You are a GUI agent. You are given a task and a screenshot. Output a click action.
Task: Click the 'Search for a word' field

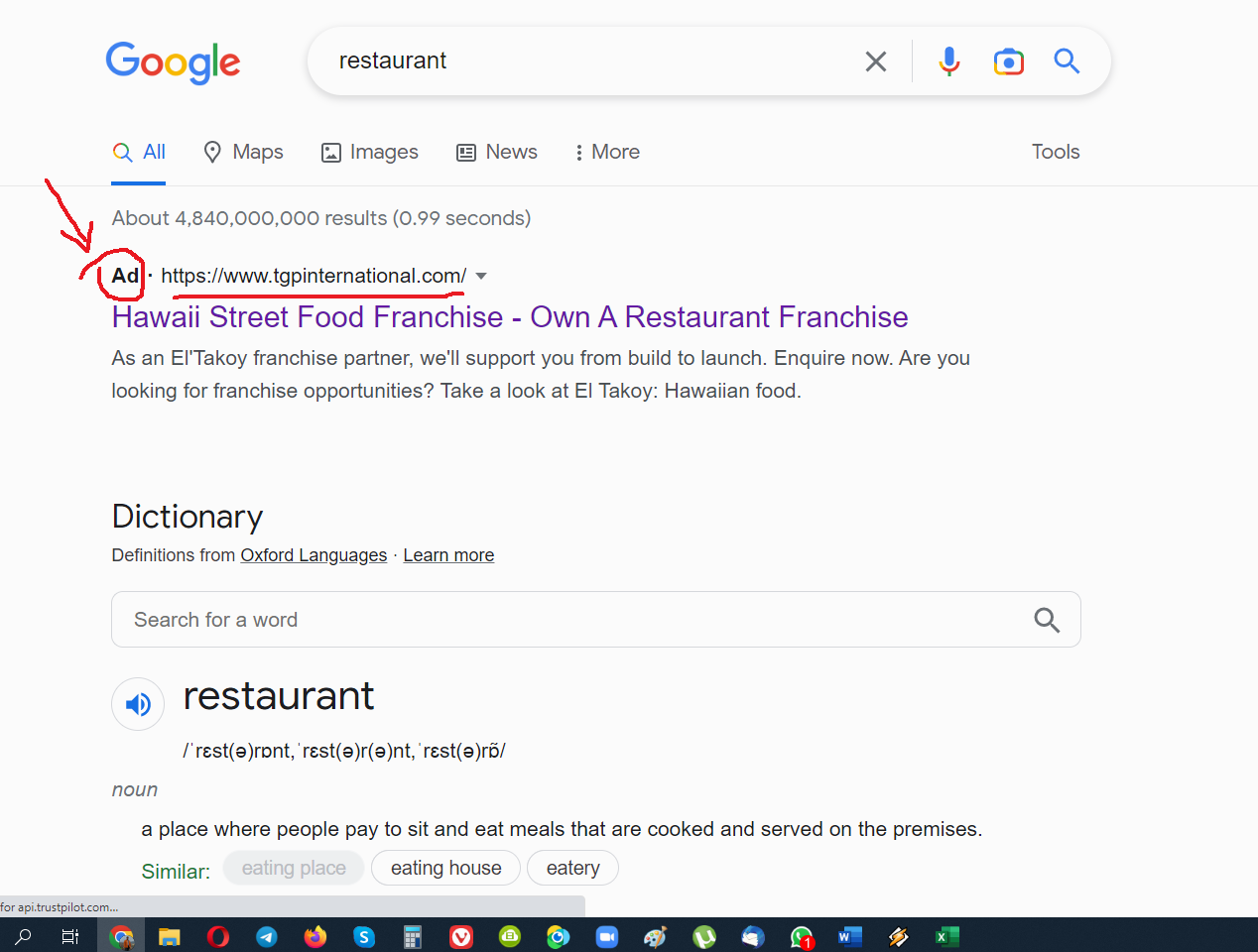[566, 620]
